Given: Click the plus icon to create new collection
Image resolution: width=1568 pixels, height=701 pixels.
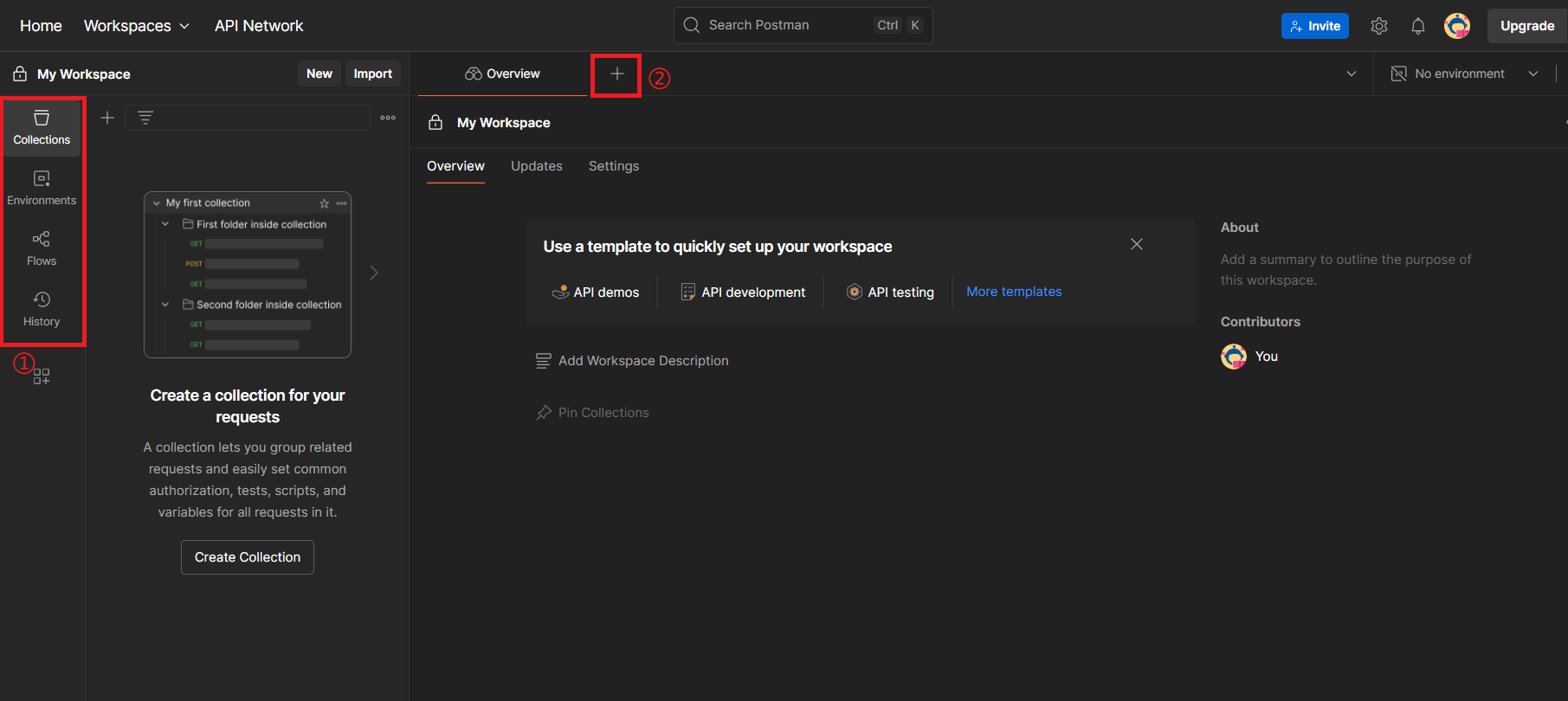Looking at the screenshot, I should point(107,118).
